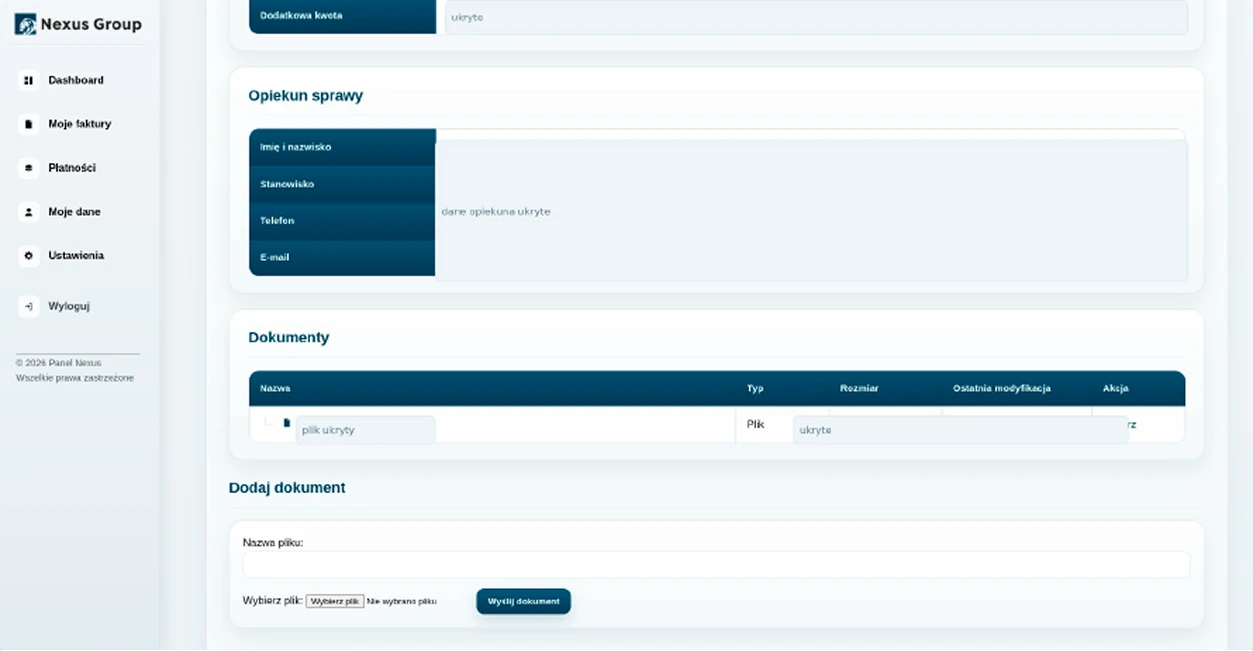
Task: Click the Nie wybrano pliku status text
Action: 402,601
